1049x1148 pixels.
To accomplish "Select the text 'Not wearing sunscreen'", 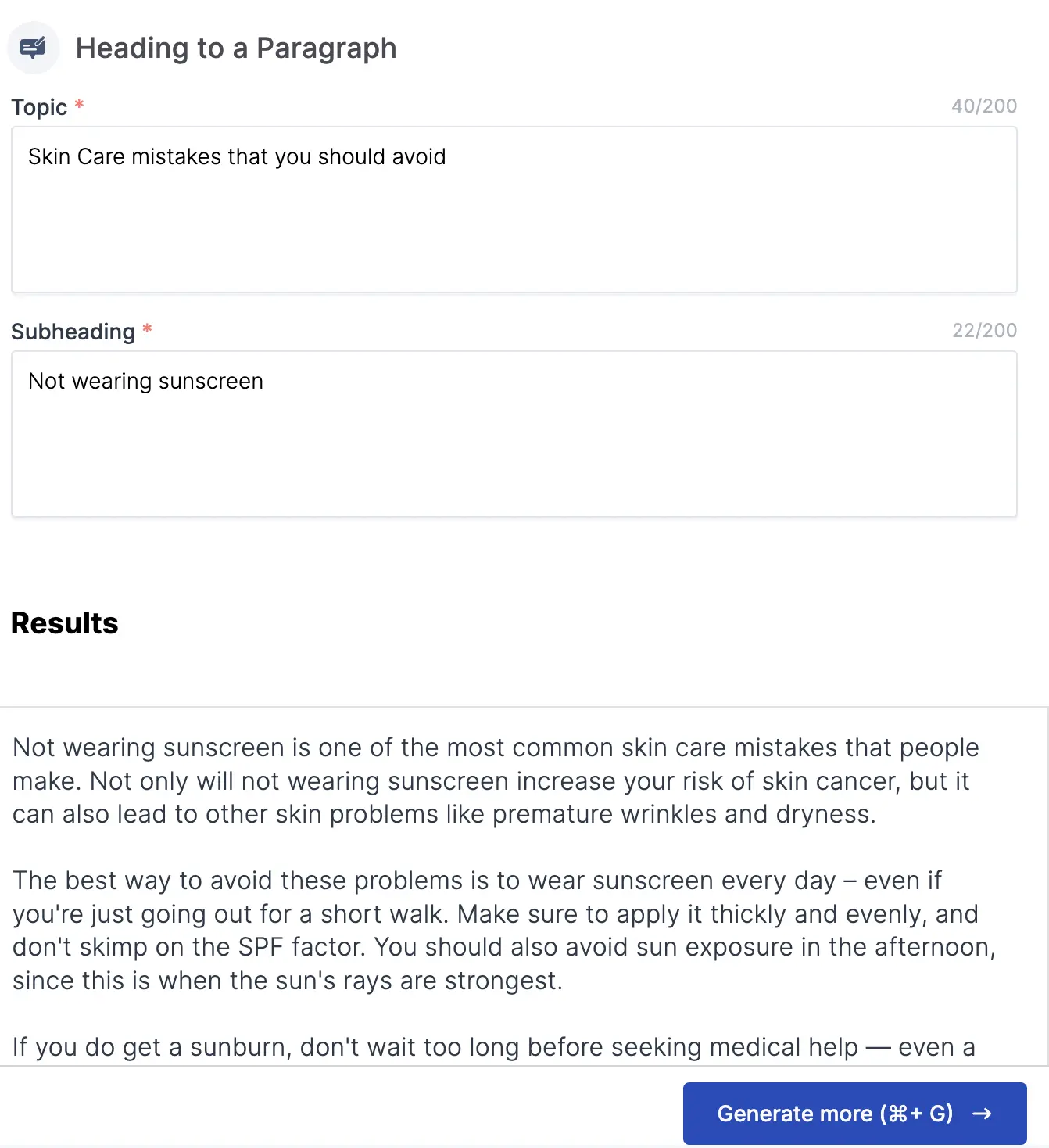I will click(x=145, y=381).
